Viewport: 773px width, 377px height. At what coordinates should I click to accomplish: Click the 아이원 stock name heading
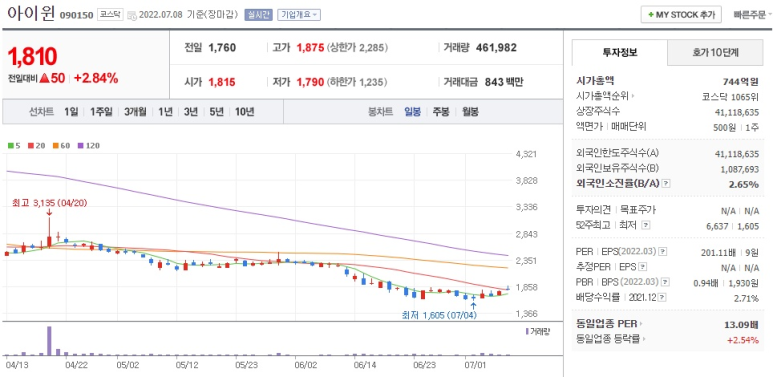[32, 13]
